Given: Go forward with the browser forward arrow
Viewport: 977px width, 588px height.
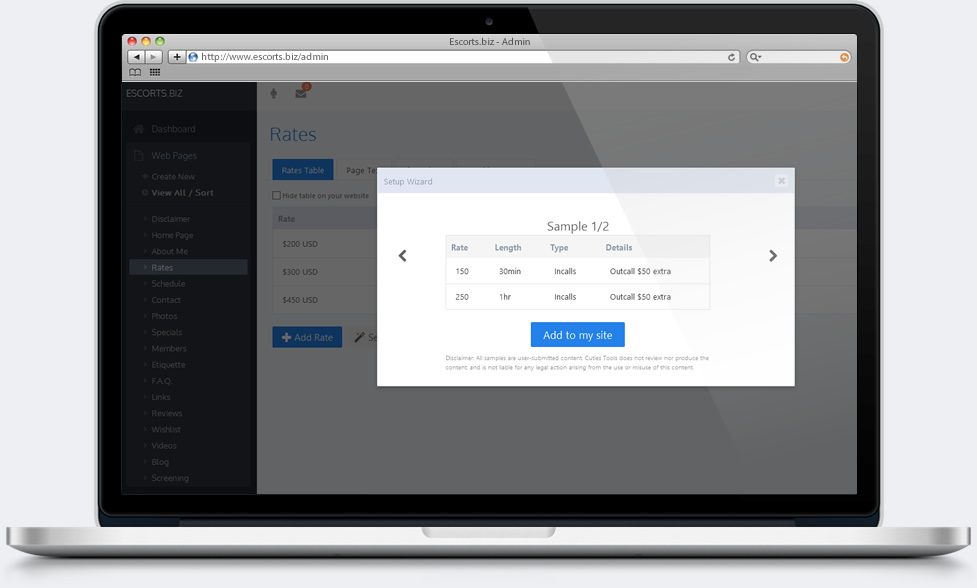Looking at the screenshot, I should 153,57.
